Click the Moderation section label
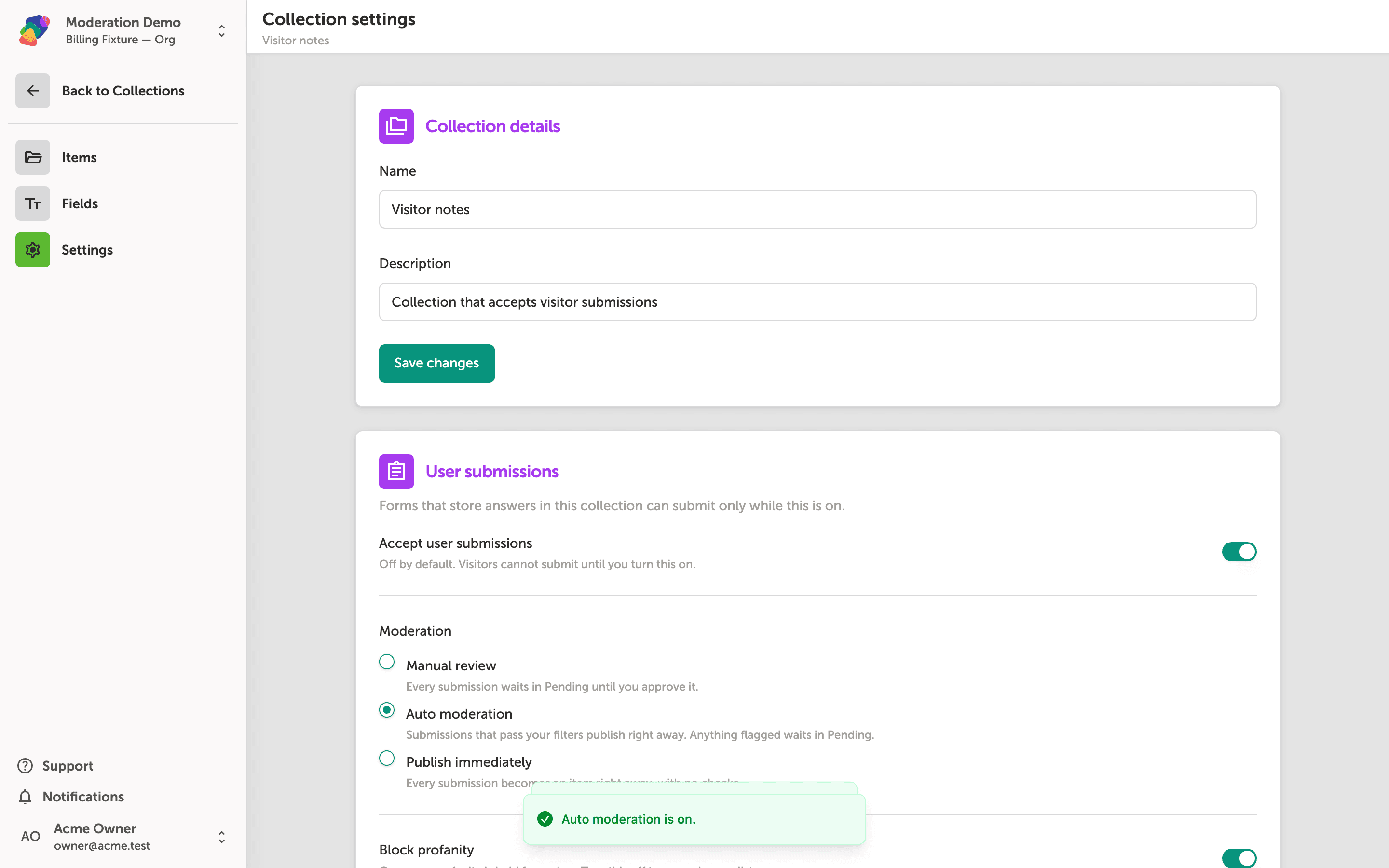The width and height of the screenshot is (1389, 868). (x=415, y=631)
